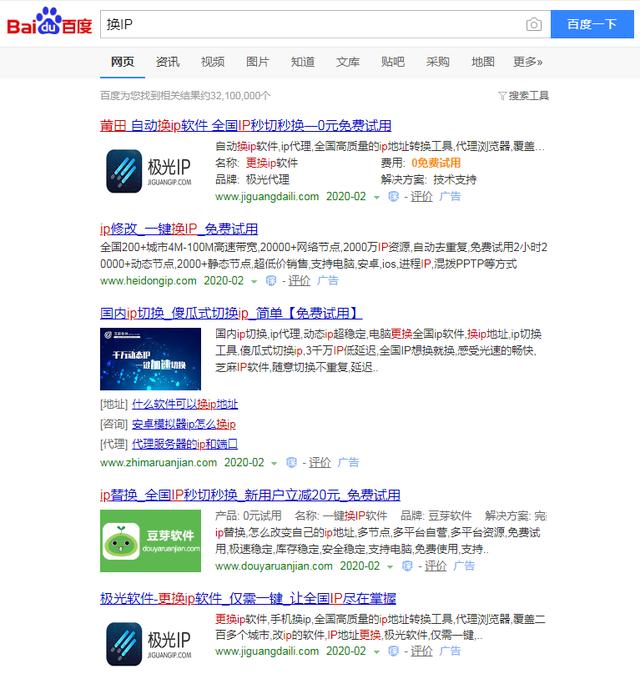The height and width of the screenshot is (689, 640).
Task: Click the first 极光IP logo thumbnail
Action: tap(149, 171)
